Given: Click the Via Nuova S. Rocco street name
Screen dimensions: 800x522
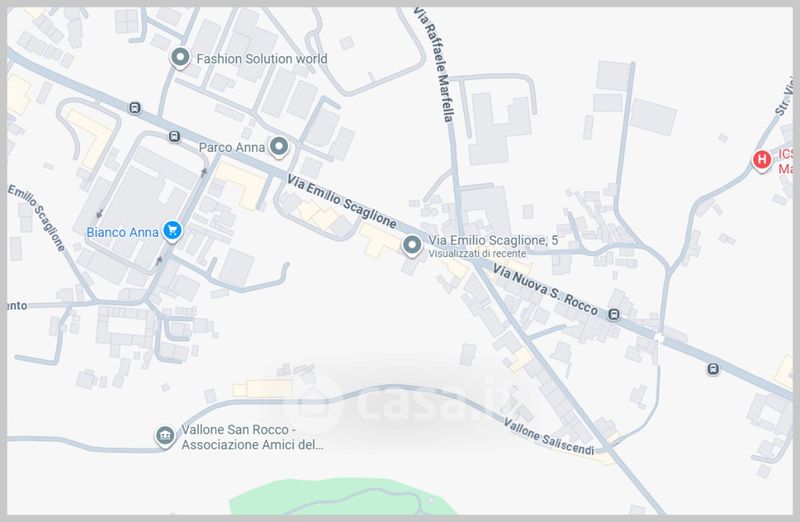Looking at the screenshot, I should point(545,290).
